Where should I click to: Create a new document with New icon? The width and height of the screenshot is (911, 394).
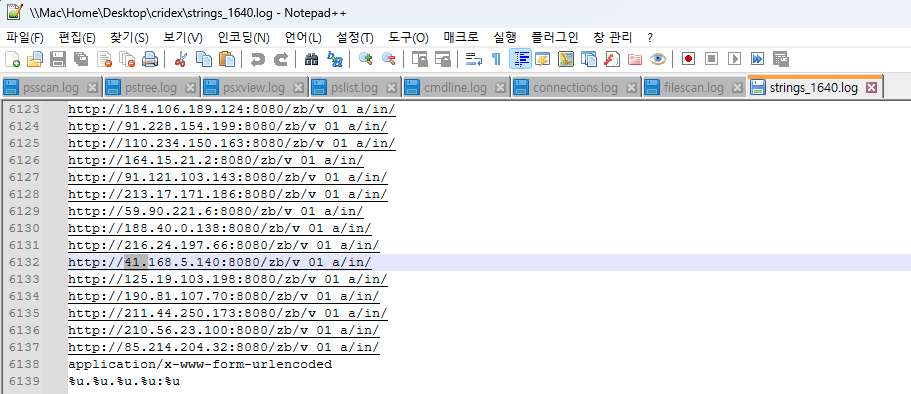pos(12,59)
